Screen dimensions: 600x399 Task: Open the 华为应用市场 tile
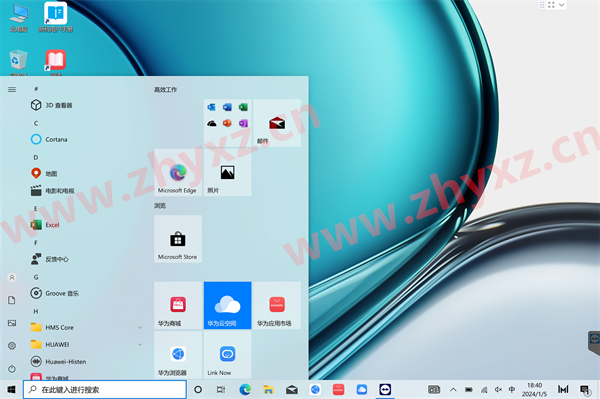coord(277,305)
